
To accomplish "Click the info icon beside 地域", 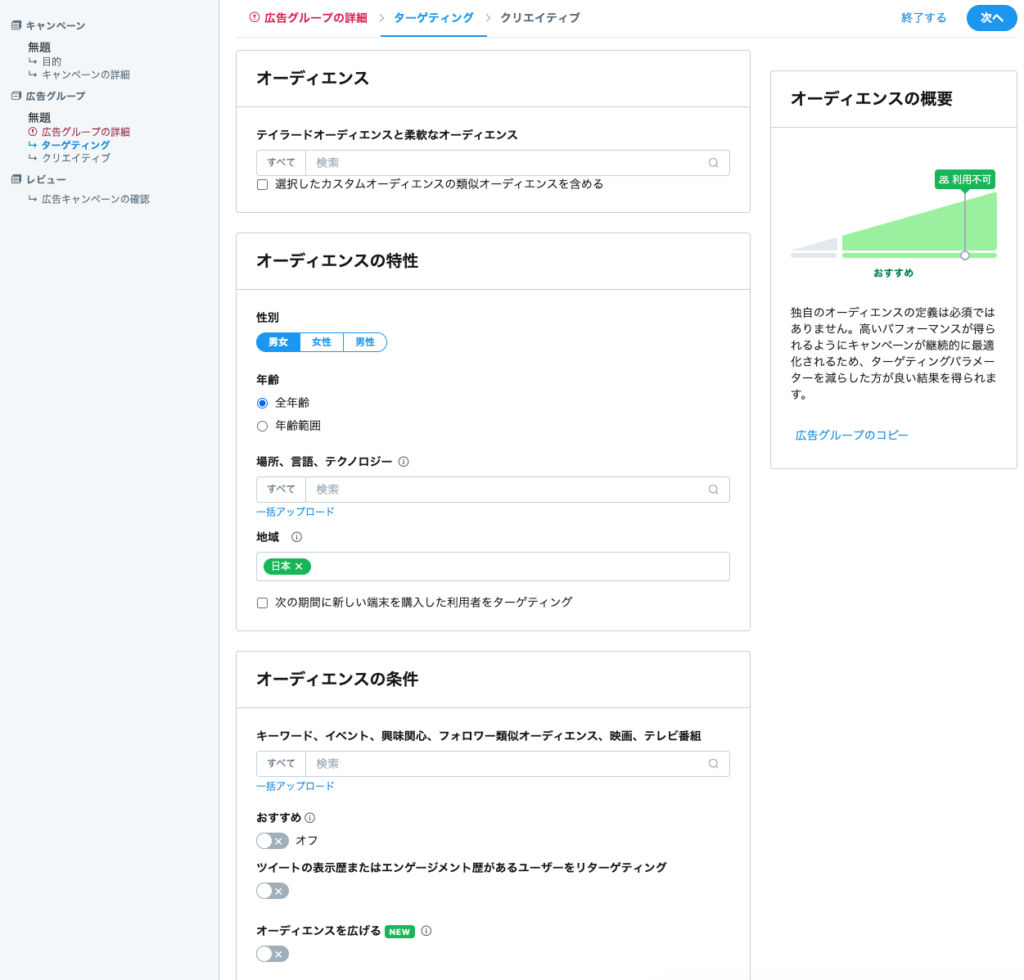I will (296, 537).
